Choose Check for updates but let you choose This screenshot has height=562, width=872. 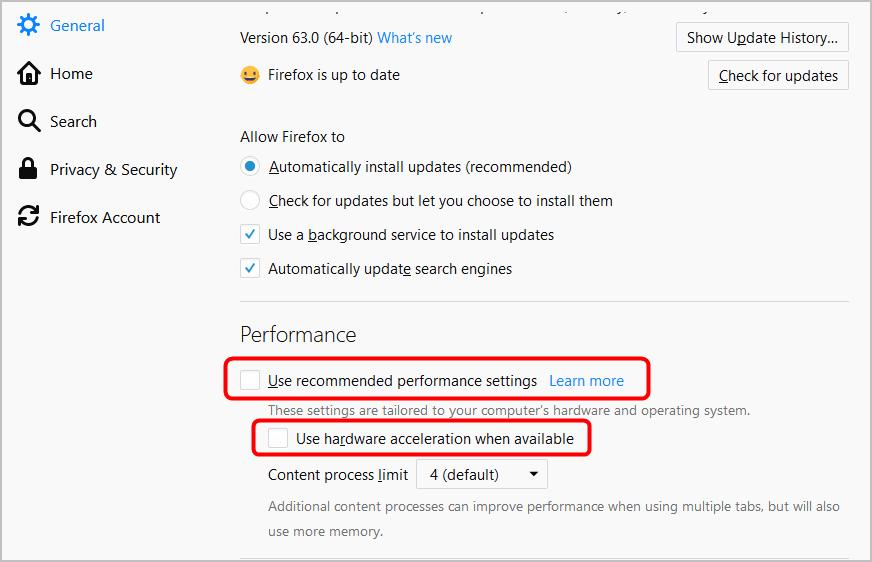[x=250, y=201]
